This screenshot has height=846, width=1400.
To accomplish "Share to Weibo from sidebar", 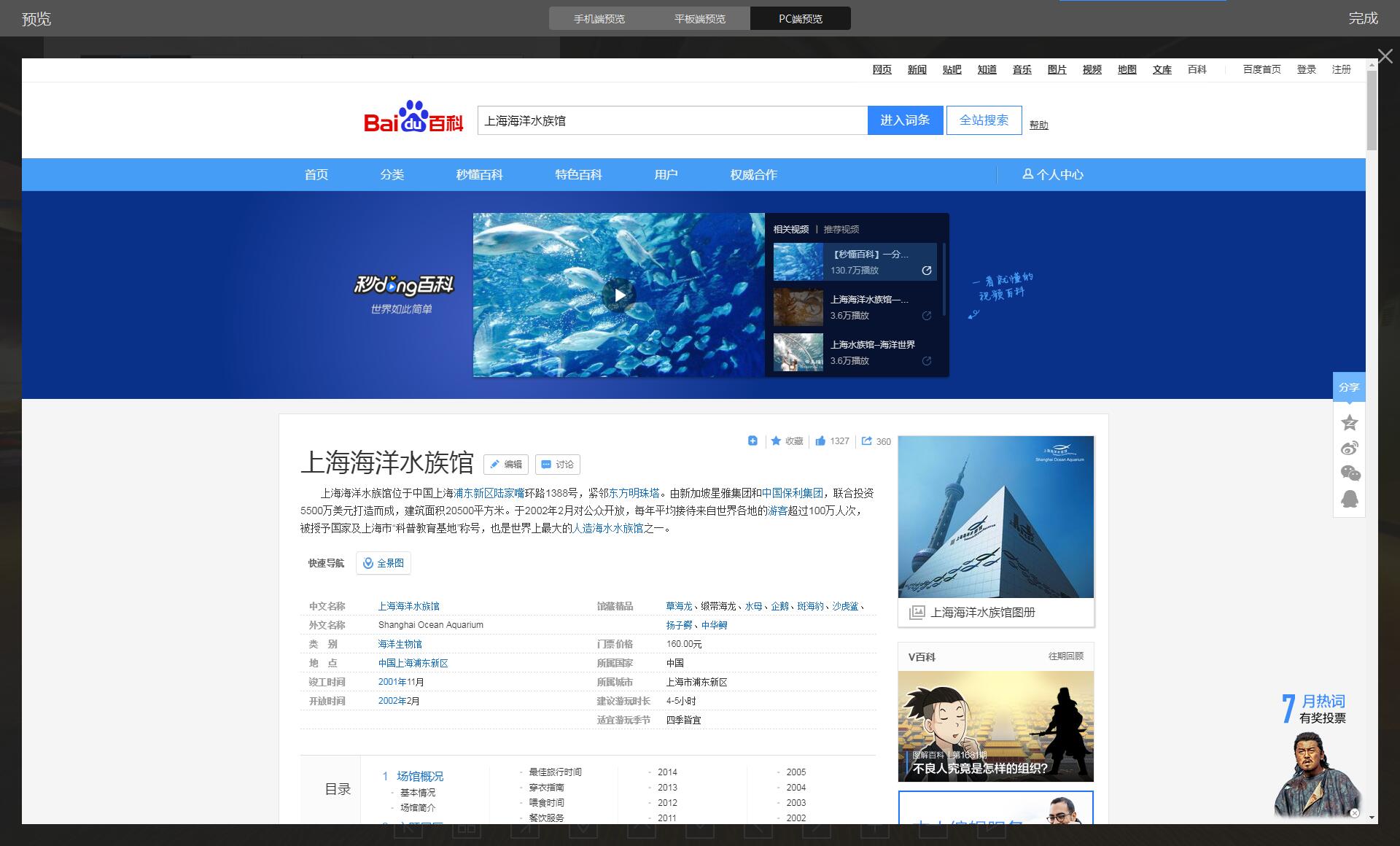I will coord(1349,448).
